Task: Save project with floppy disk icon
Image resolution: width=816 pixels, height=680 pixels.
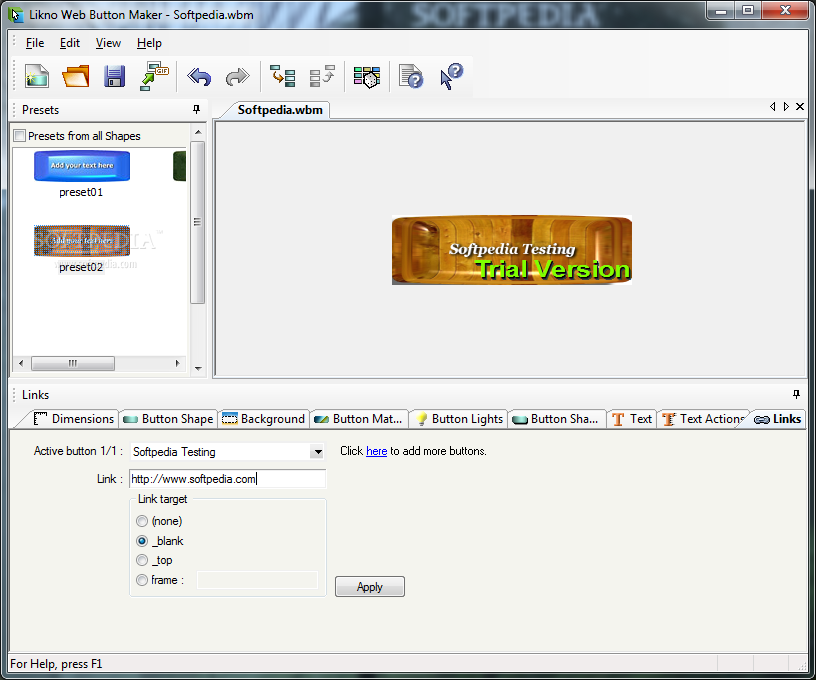Action: 114,76
